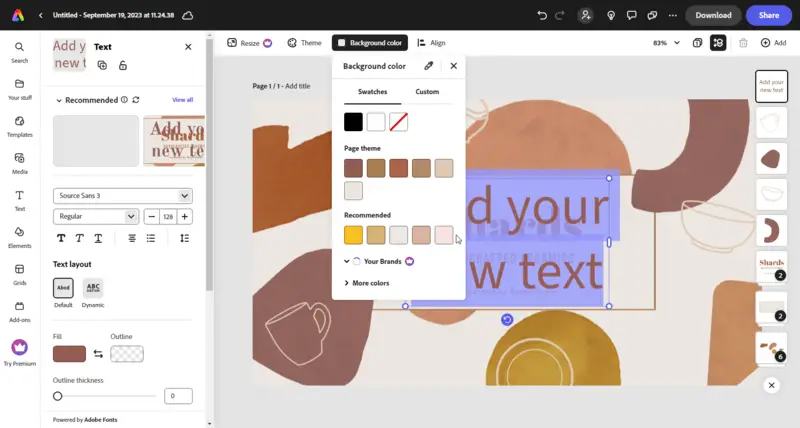Invite collaborators with the person-plus icon

(x=586, y=15)
